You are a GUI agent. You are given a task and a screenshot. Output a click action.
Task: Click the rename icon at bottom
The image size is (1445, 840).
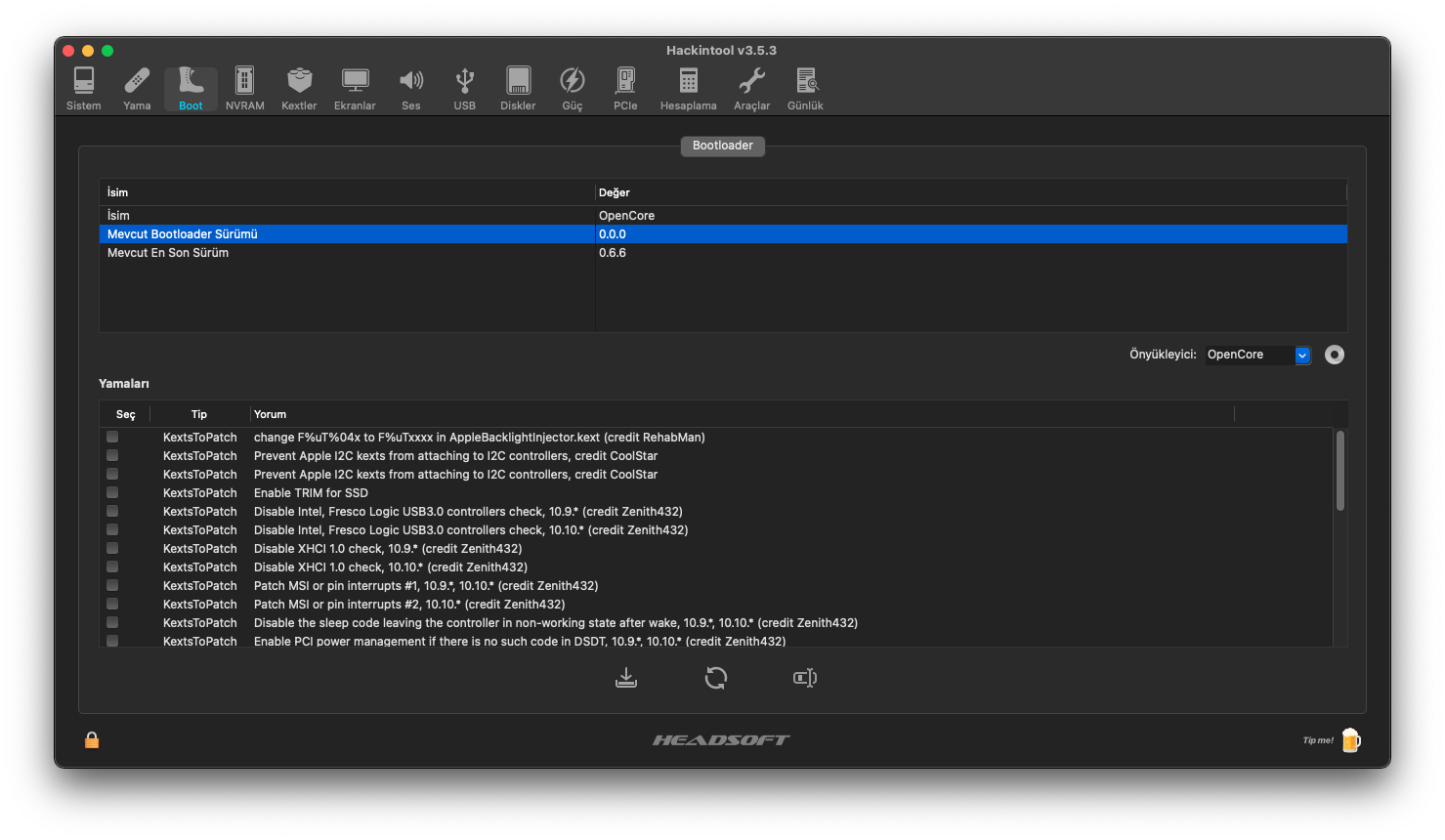805,678
